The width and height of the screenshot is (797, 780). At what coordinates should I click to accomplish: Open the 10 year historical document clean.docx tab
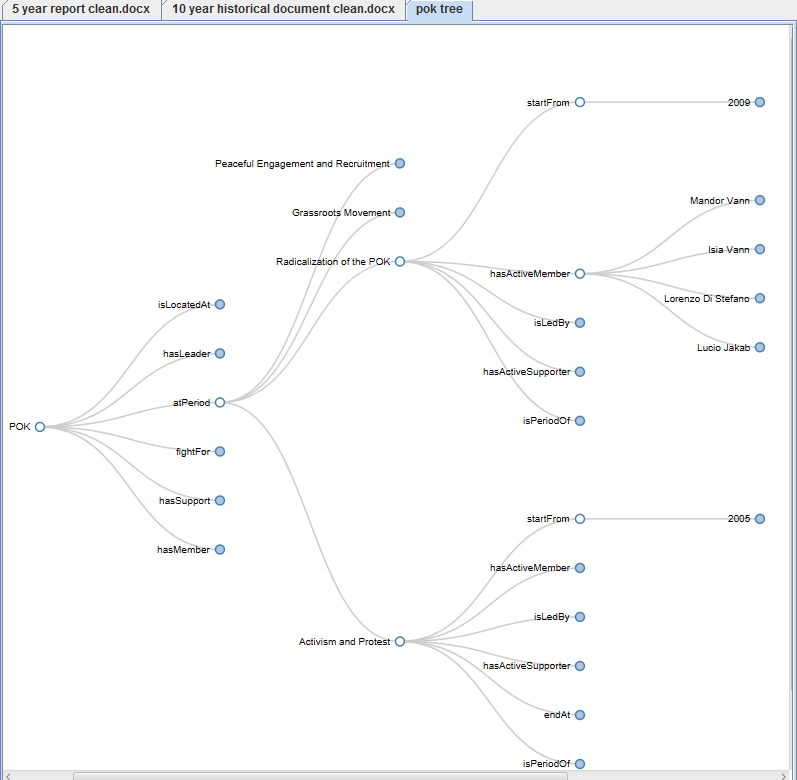(283, 10)
